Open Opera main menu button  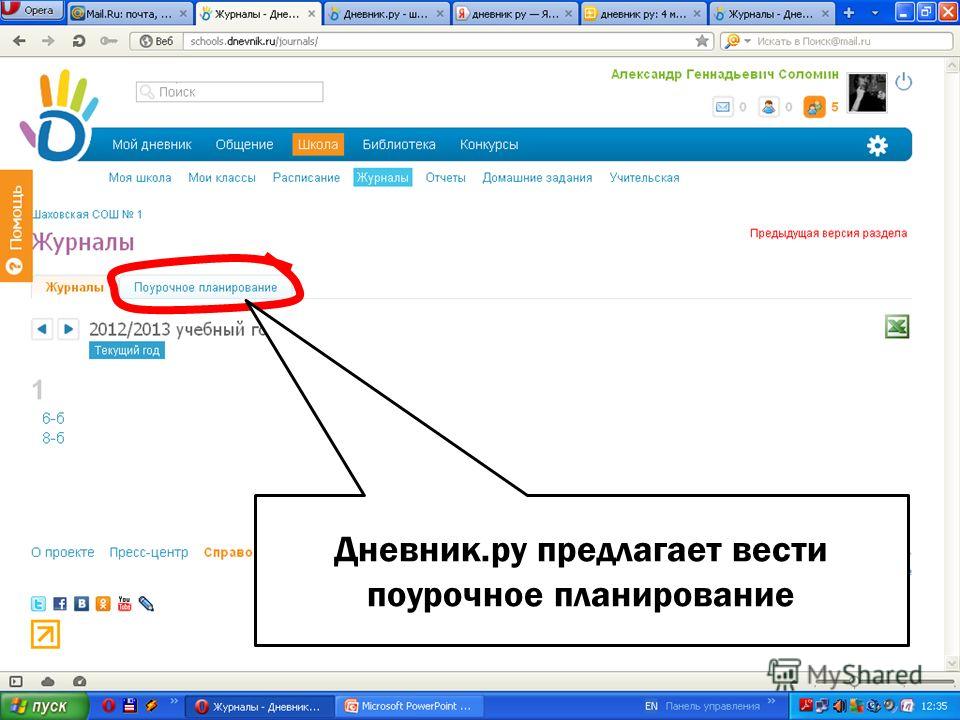click(x=32, y=10)
